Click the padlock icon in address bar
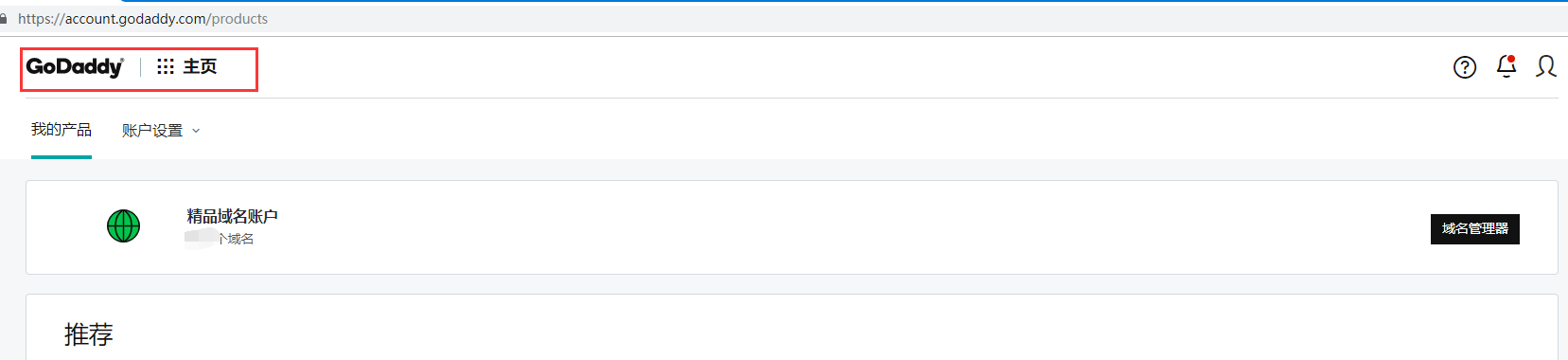The image size is (1568, 360). coord(4,19)
